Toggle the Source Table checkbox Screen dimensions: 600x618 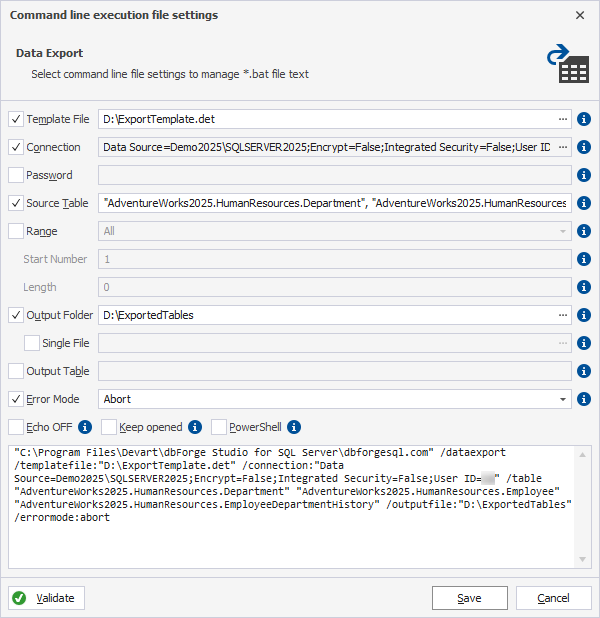[x=16, y=203]
